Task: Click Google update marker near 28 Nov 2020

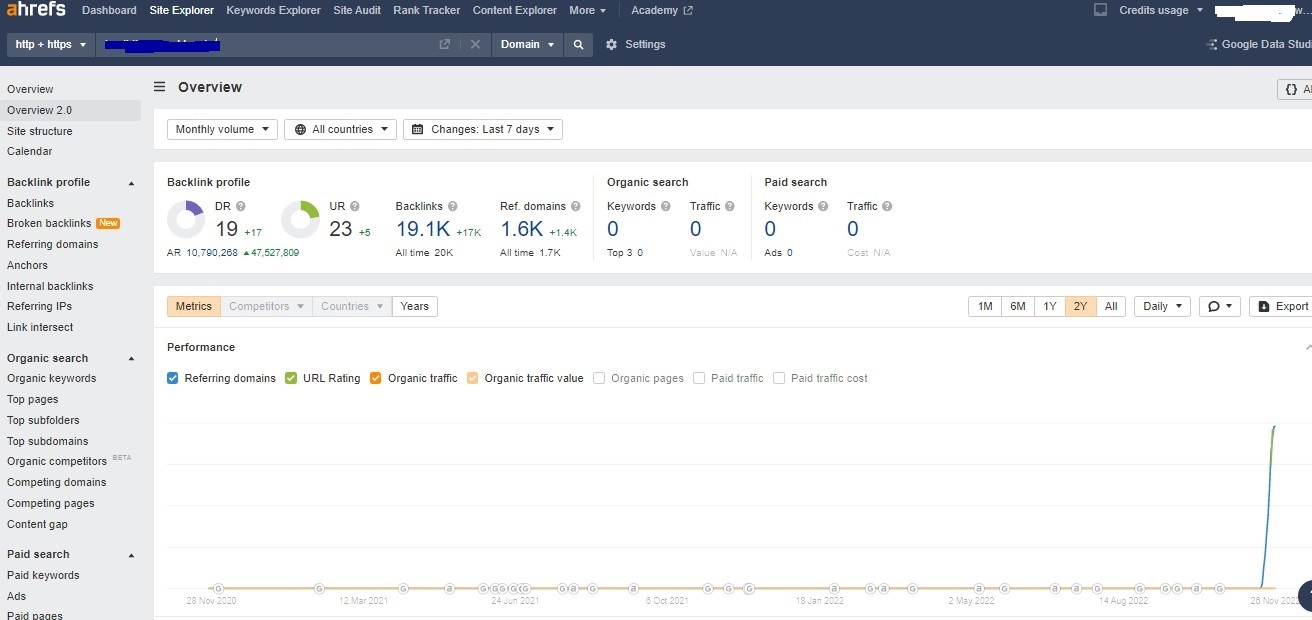Action: [218, 589]
